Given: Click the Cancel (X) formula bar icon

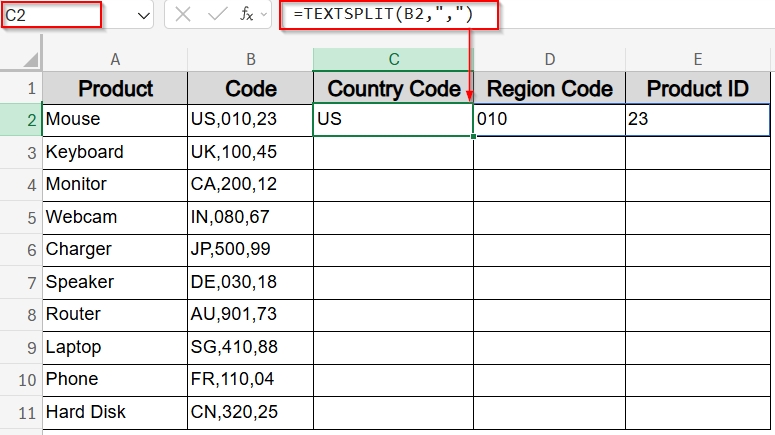Looking at the screenshot, I should [x=183, y=14].
